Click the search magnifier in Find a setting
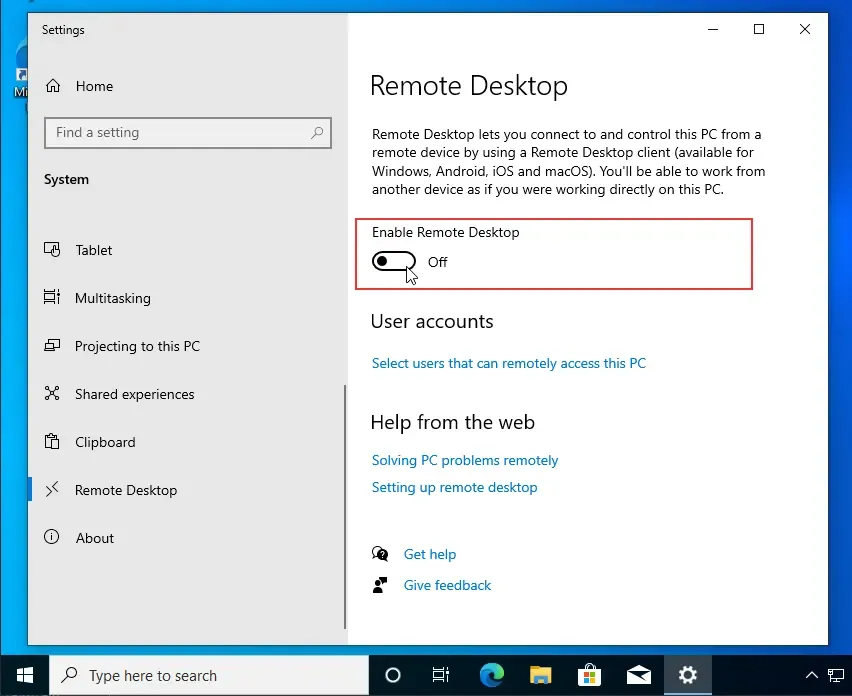 [x=317, y=133]
